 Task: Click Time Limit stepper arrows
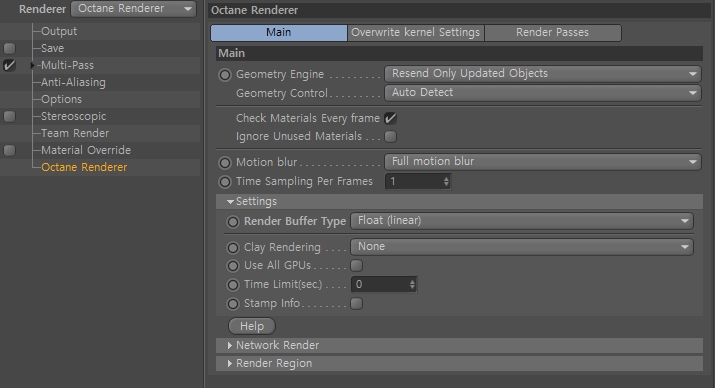412,285
